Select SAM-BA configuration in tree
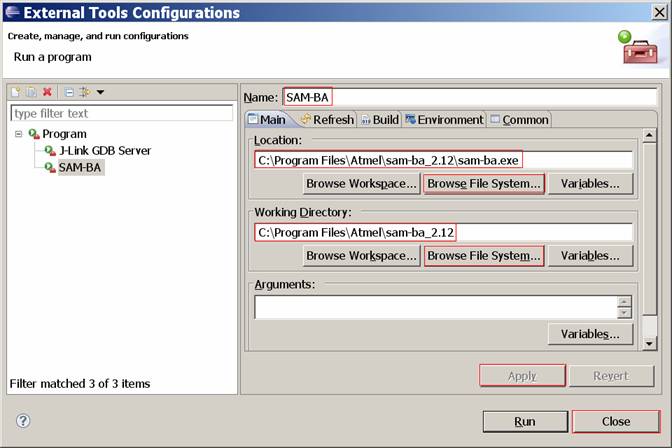The height and width of the screenshot is (448, 672). (x=80, y=167)
